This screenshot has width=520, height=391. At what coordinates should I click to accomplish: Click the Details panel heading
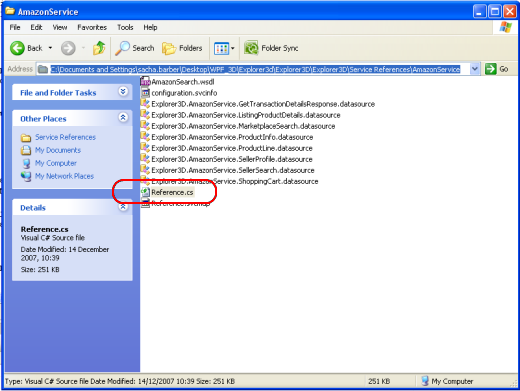click(33, 208)
